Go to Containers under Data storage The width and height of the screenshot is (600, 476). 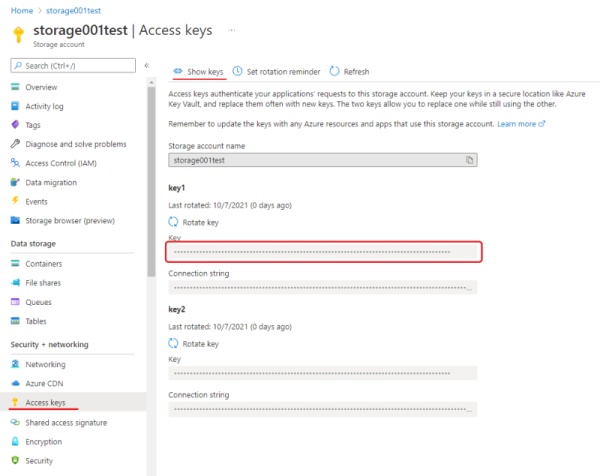click(43, 264)
